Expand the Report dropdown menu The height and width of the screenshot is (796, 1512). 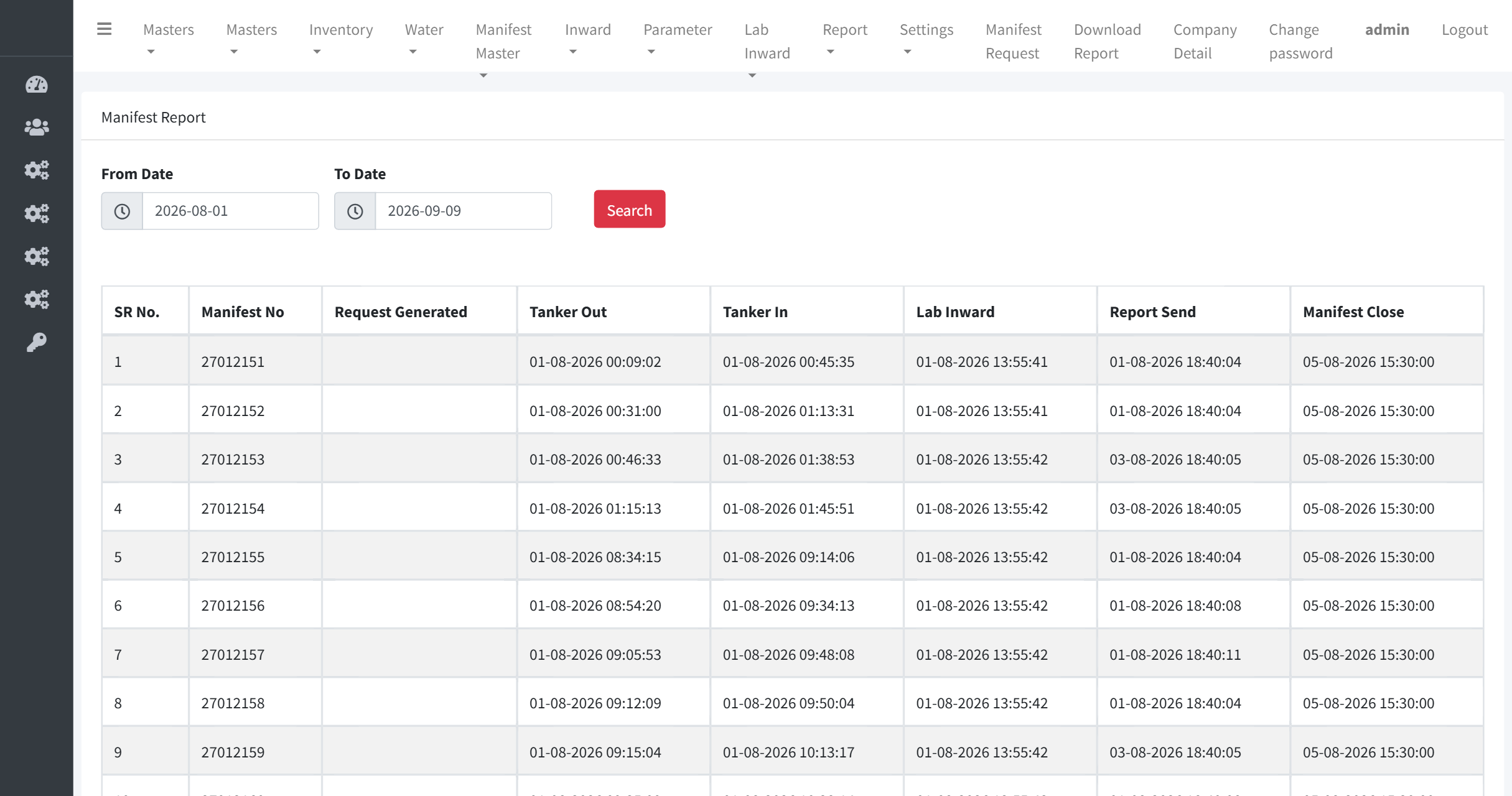[845, 40]
